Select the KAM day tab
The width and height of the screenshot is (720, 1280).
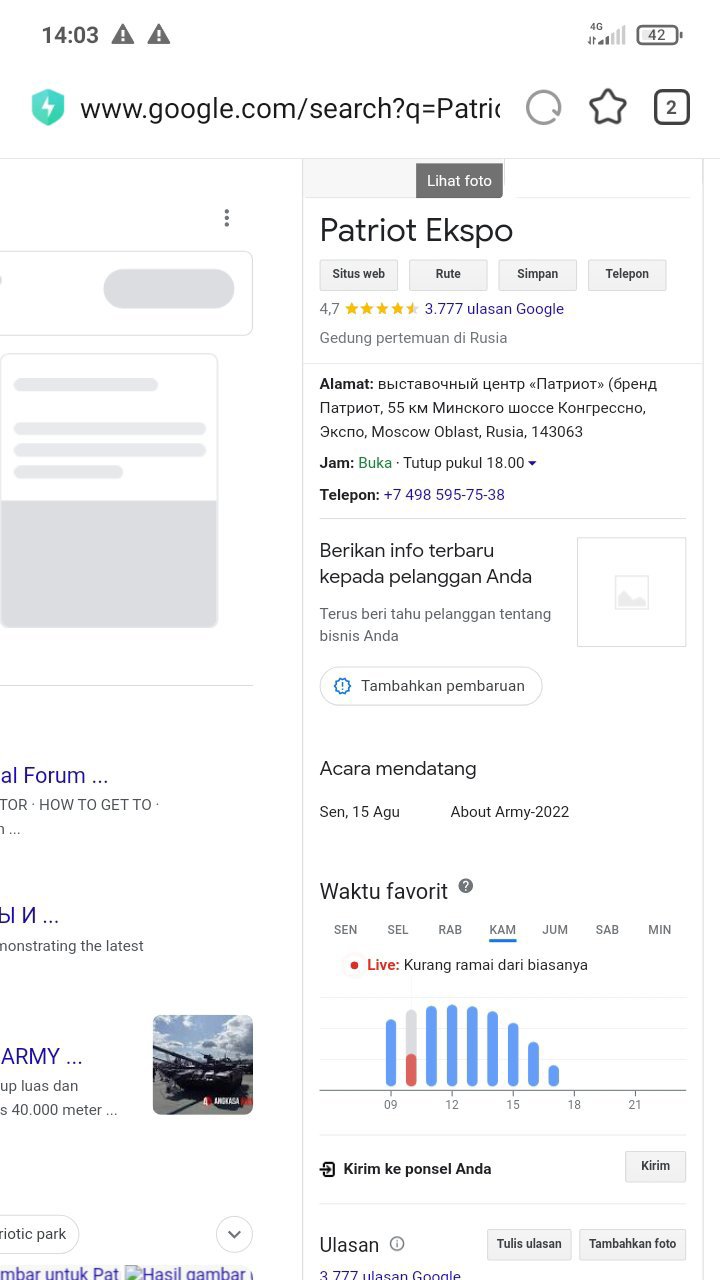click(502, 930)
